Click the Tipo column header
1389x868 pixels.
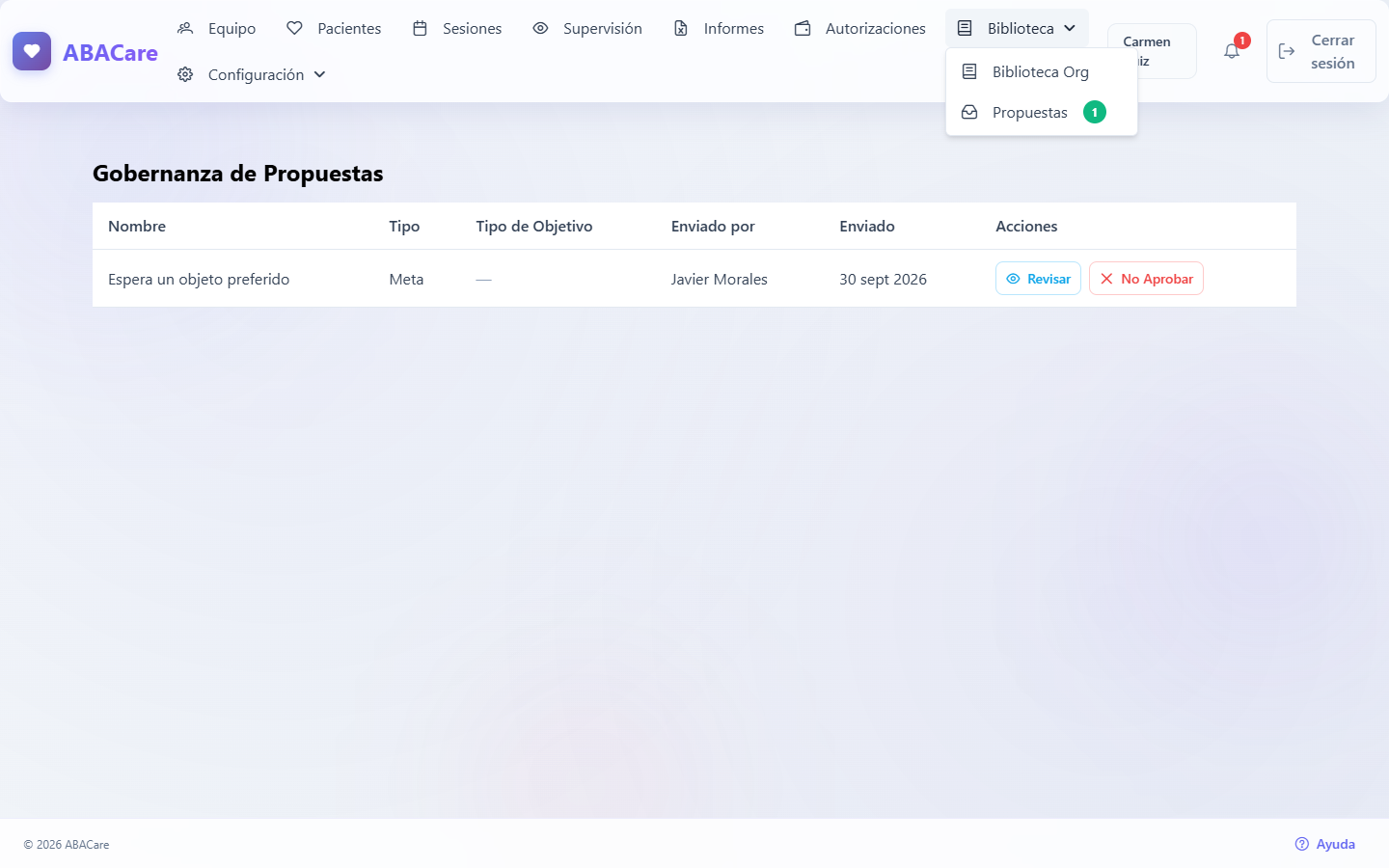[404, 226]
